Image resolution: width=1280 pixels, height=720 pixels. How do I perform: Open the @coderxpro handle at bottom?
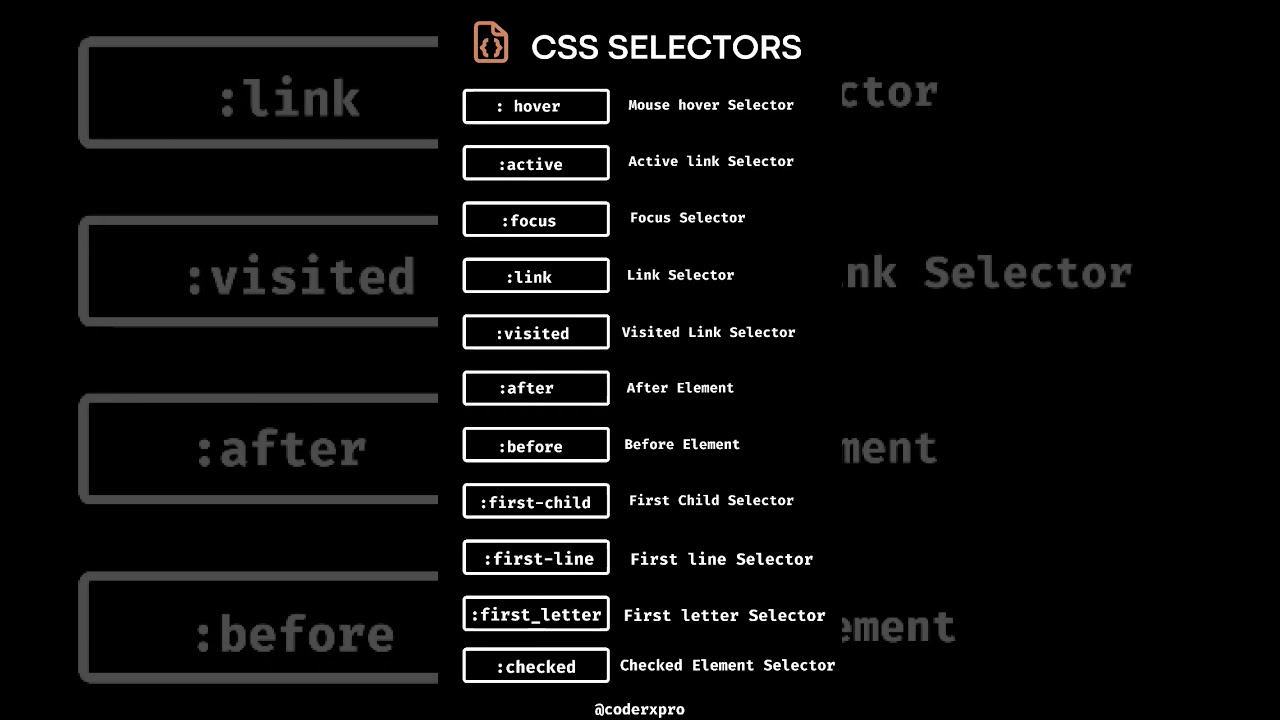(x=639, y=709)
